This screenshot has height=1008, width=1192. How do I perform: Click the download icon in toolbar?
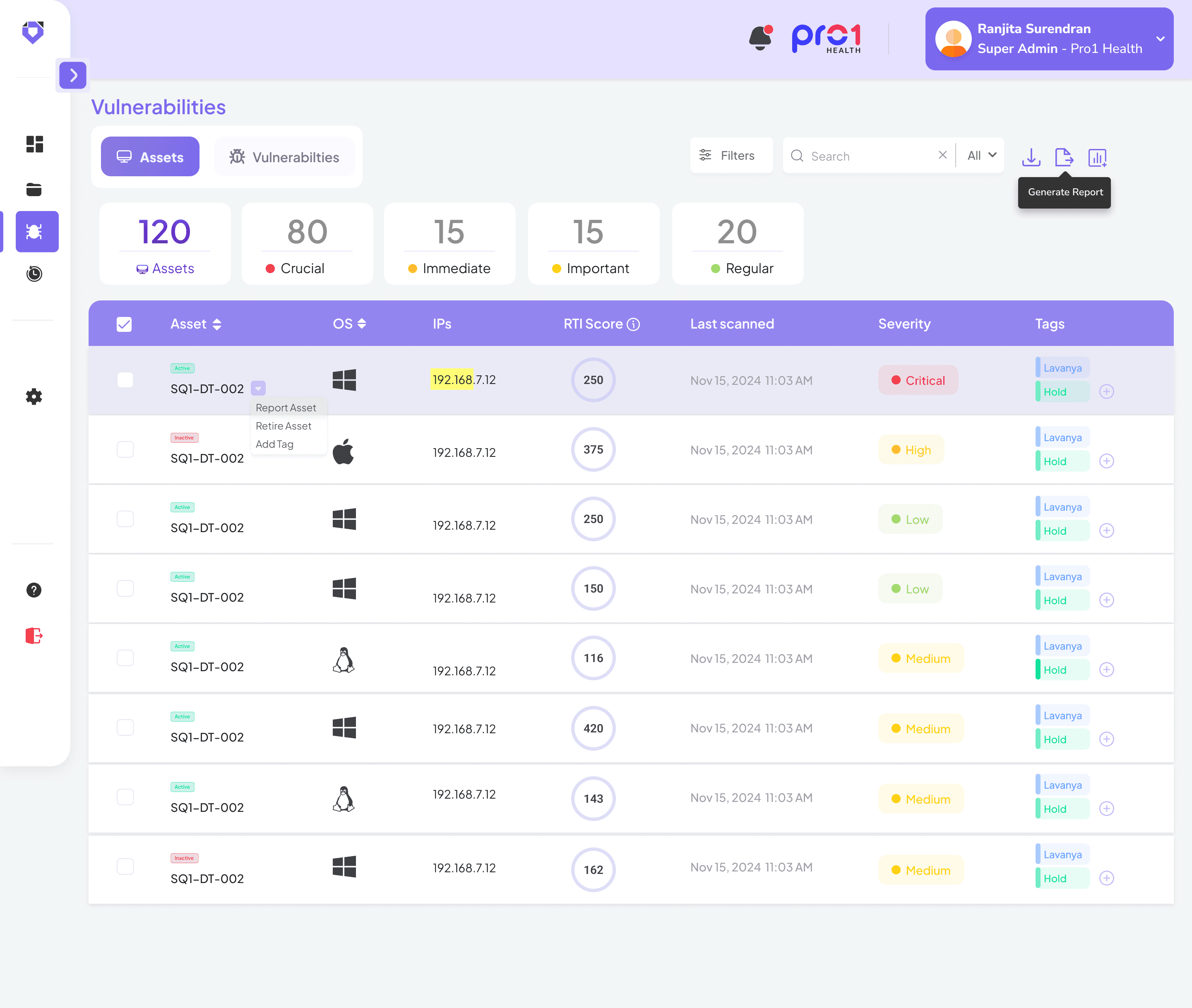tap(1031, 157)
